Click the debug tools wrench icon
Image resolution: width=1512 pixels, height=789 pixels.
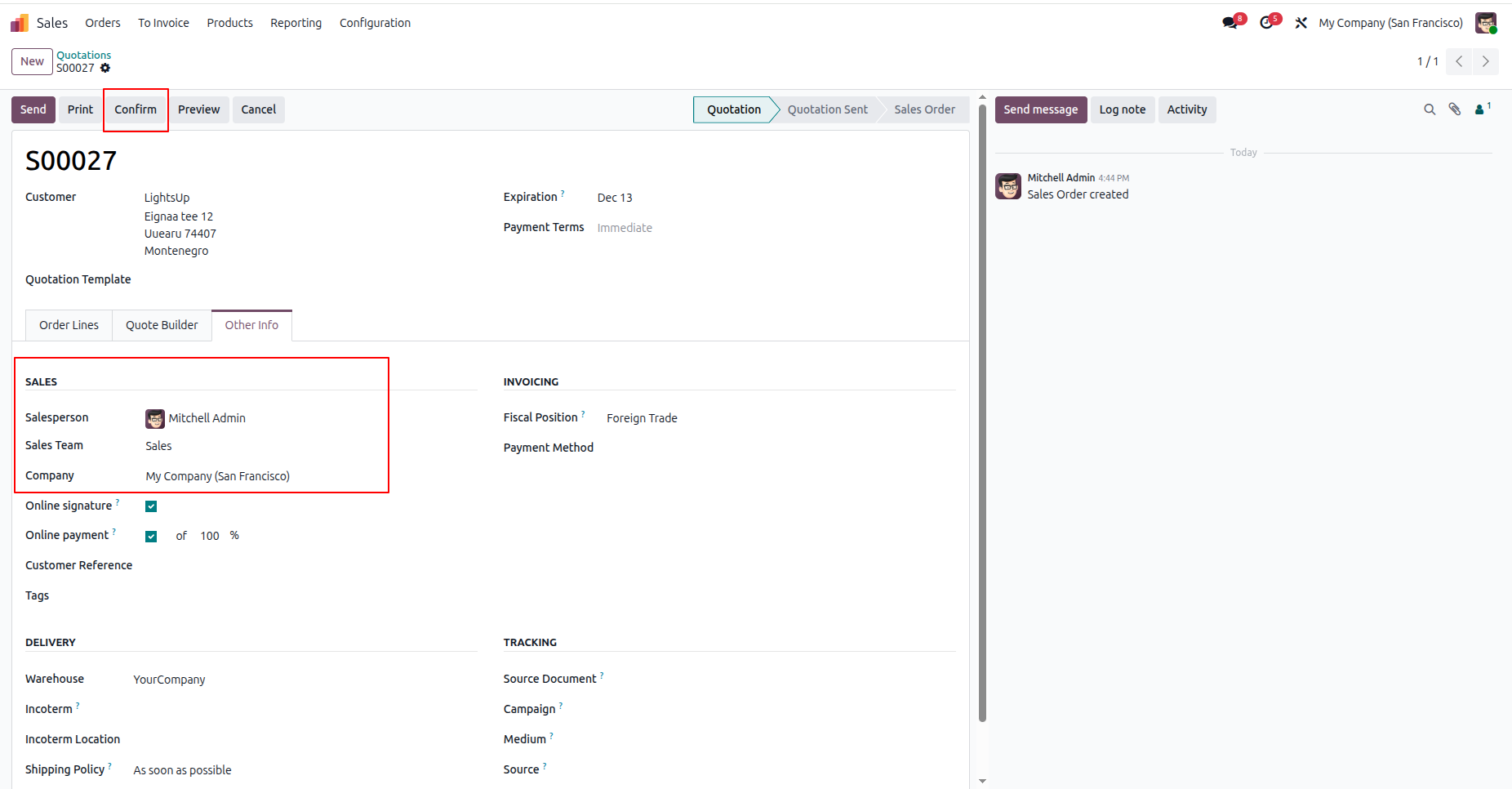pos(1301,23)
